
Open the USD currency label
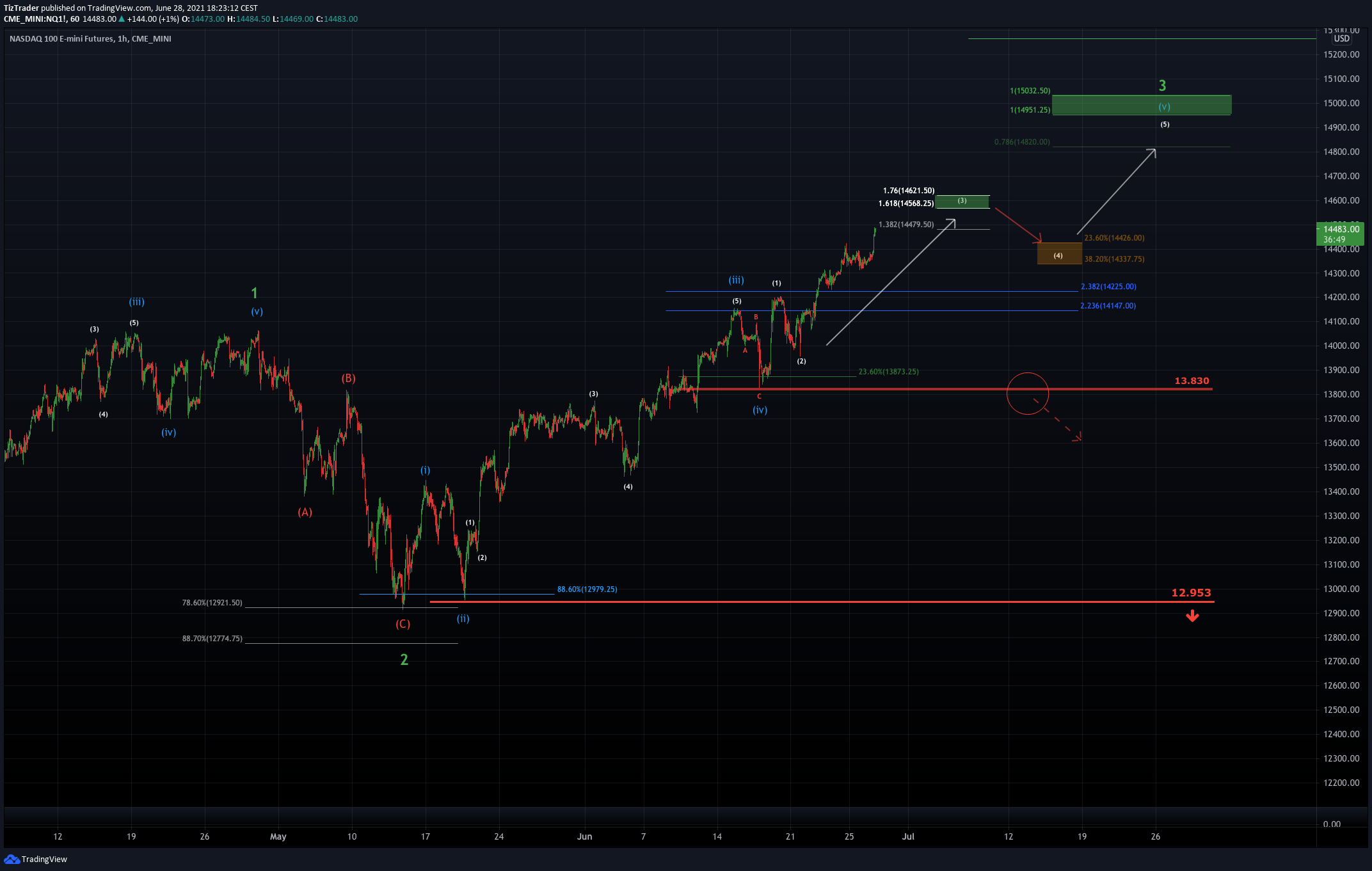click(1342, 39)
